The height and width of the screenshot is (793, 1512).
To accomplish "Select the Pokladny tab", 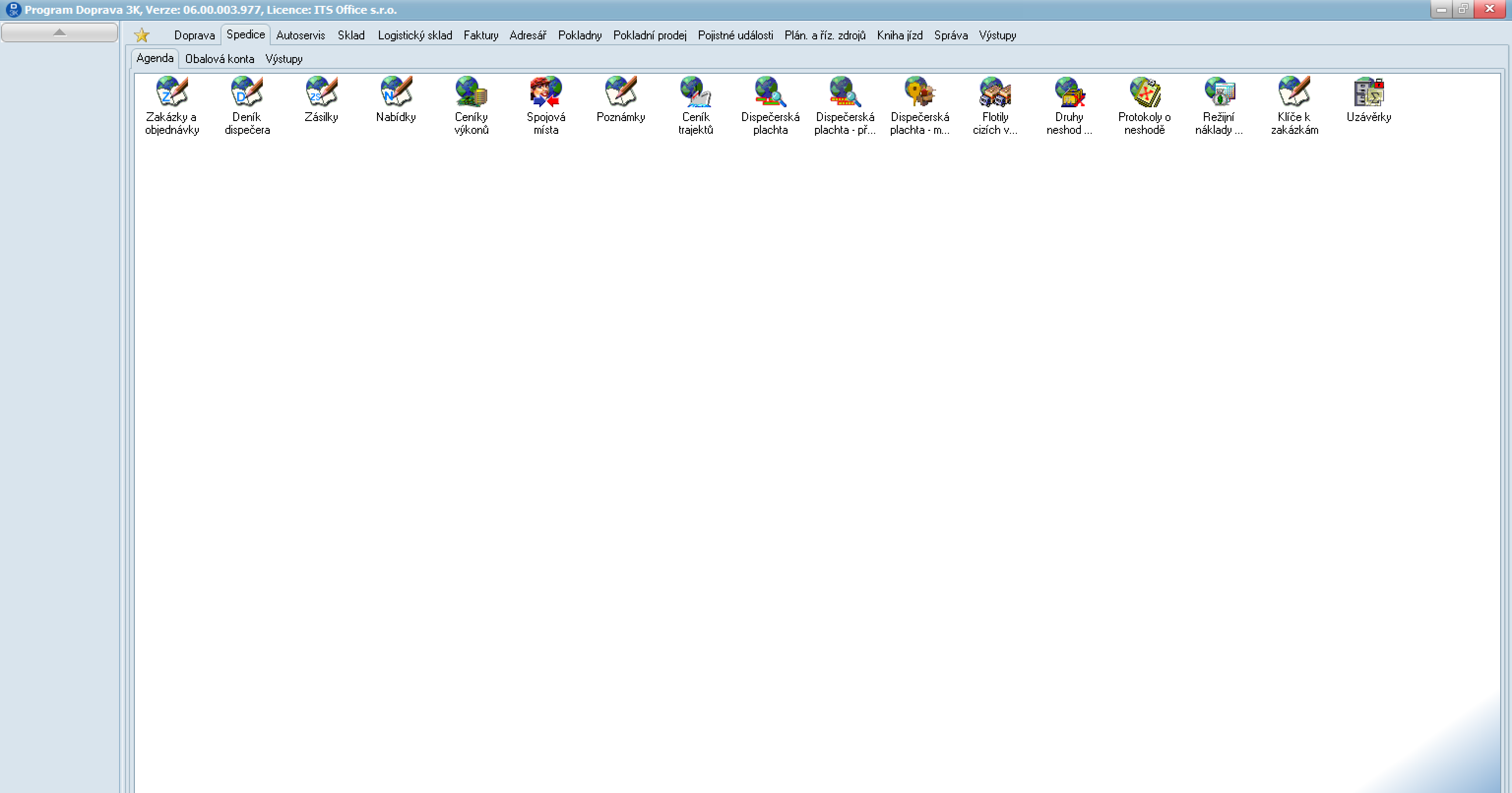I will tap(580, 35).
